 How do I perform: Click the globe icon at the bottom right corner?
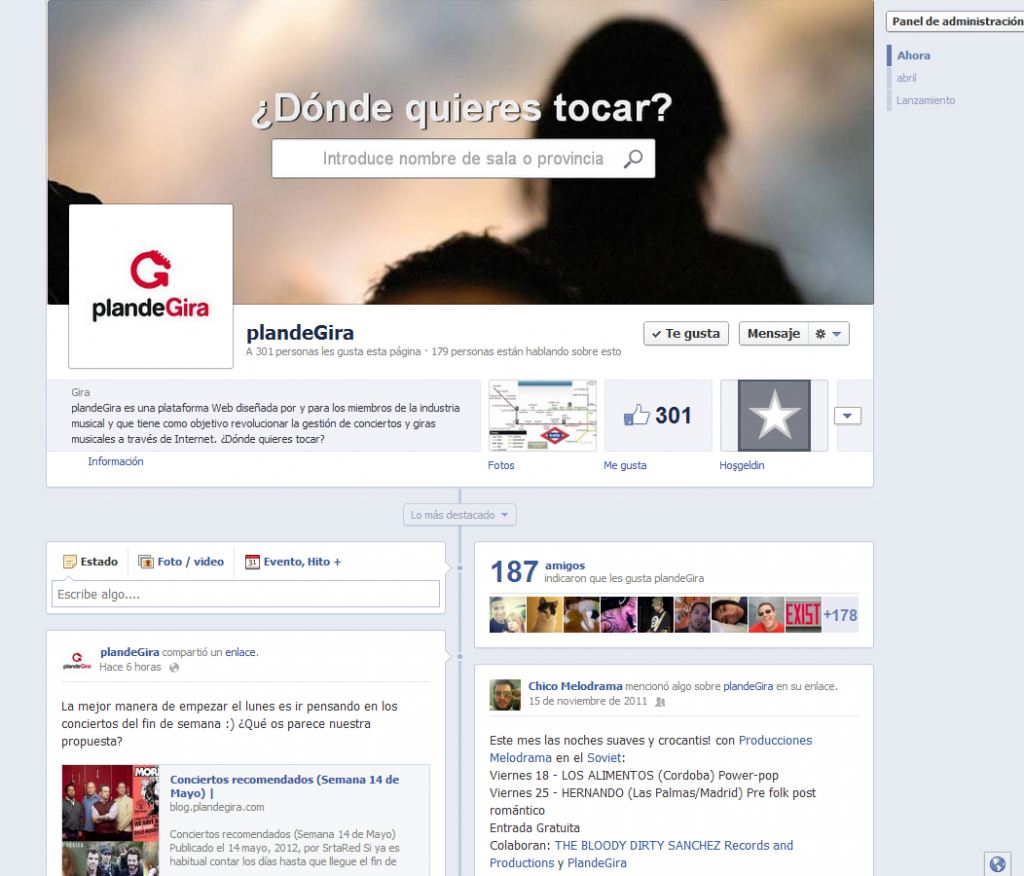pos(997,864)
